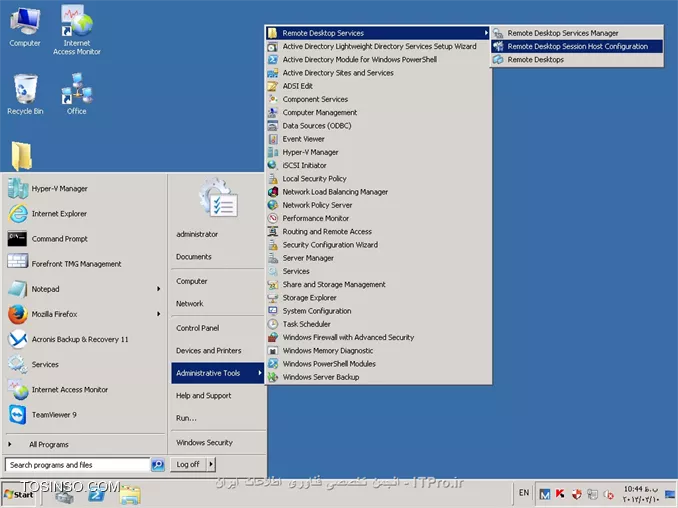Open ADSI Edit

[378, 86]
